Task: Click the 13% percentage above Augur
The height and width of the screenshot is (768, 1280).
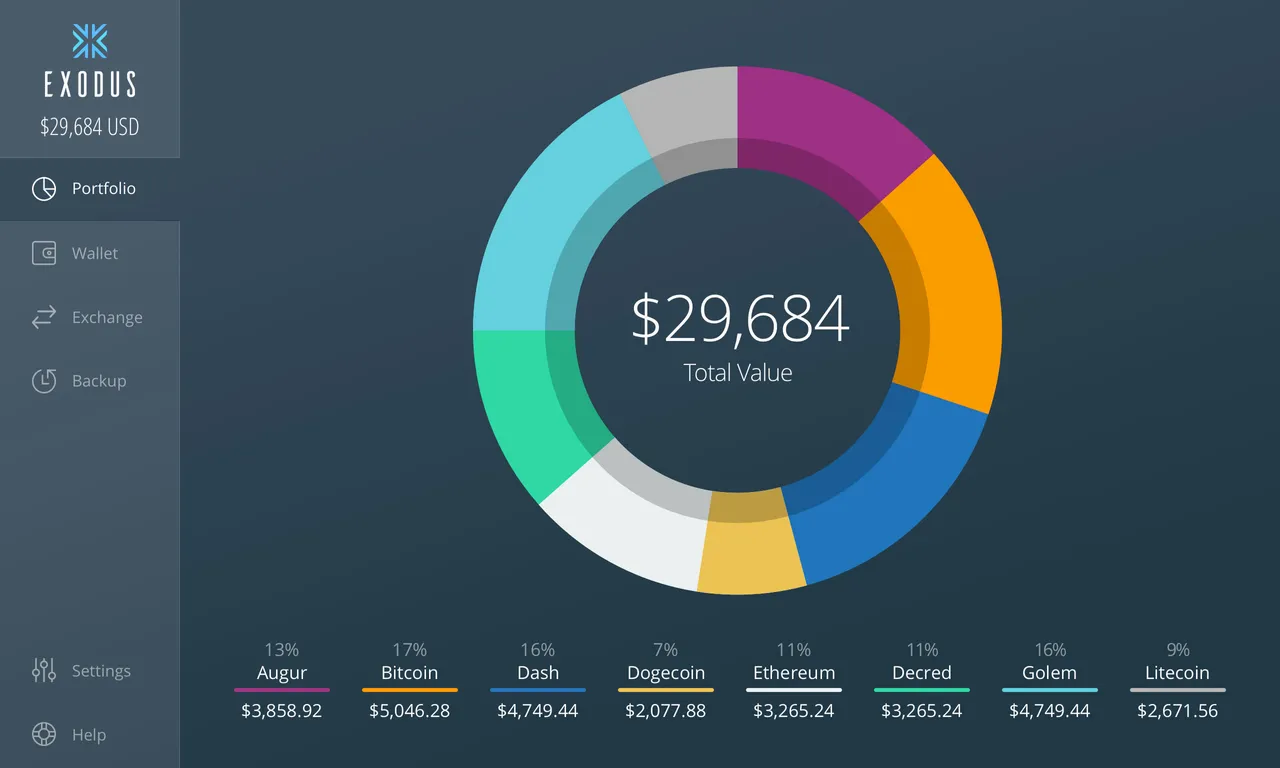Action: point(282,650)
